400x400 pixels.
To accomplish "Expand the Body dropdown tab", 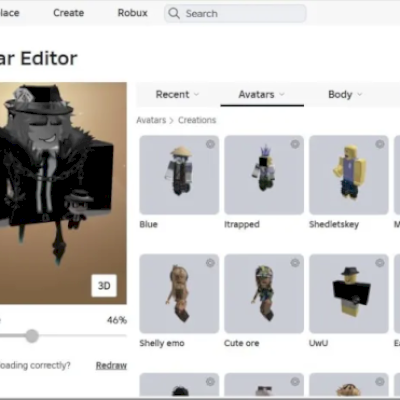I will pos(345,94).
